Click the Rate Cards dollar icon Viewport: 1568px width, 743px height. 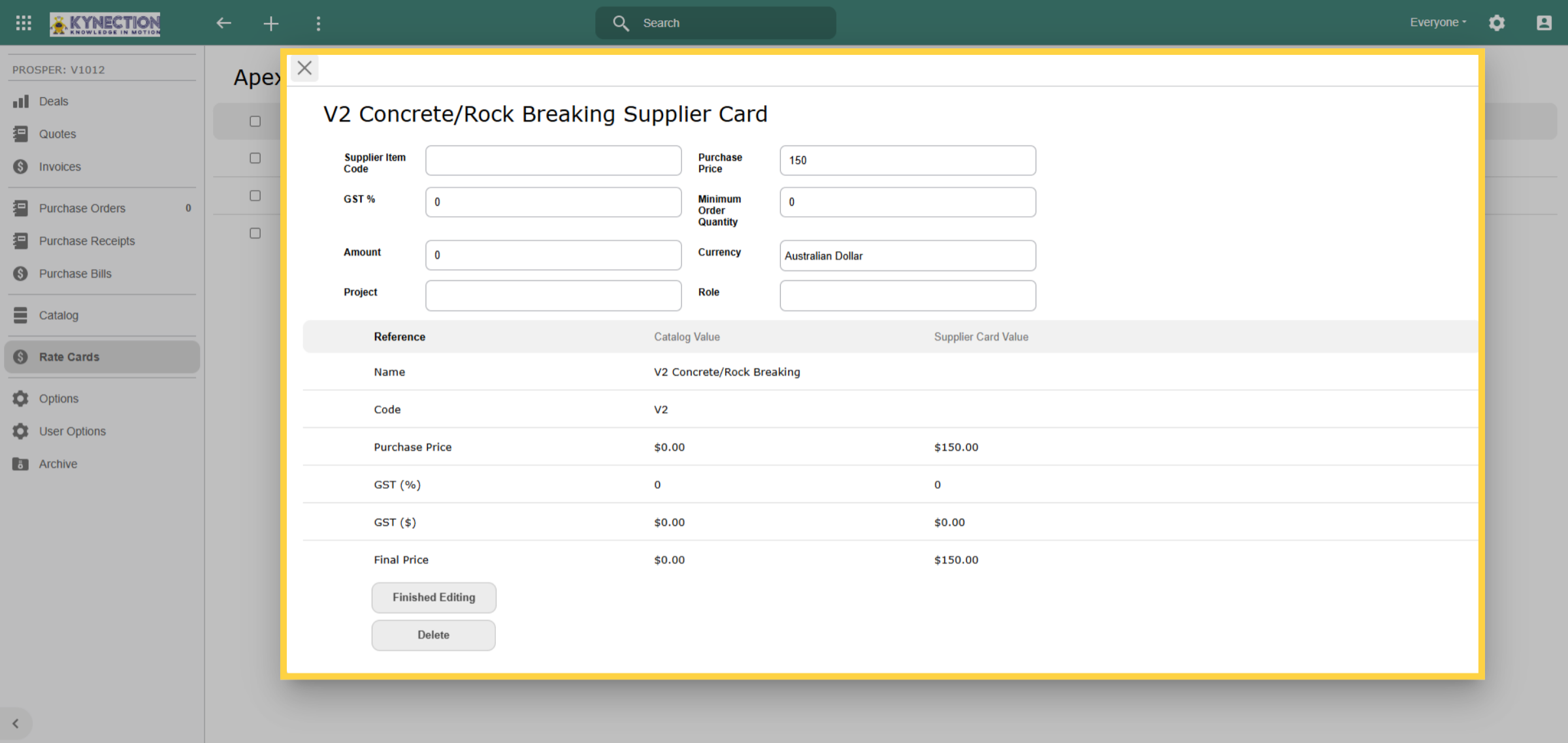coord(21,357)
